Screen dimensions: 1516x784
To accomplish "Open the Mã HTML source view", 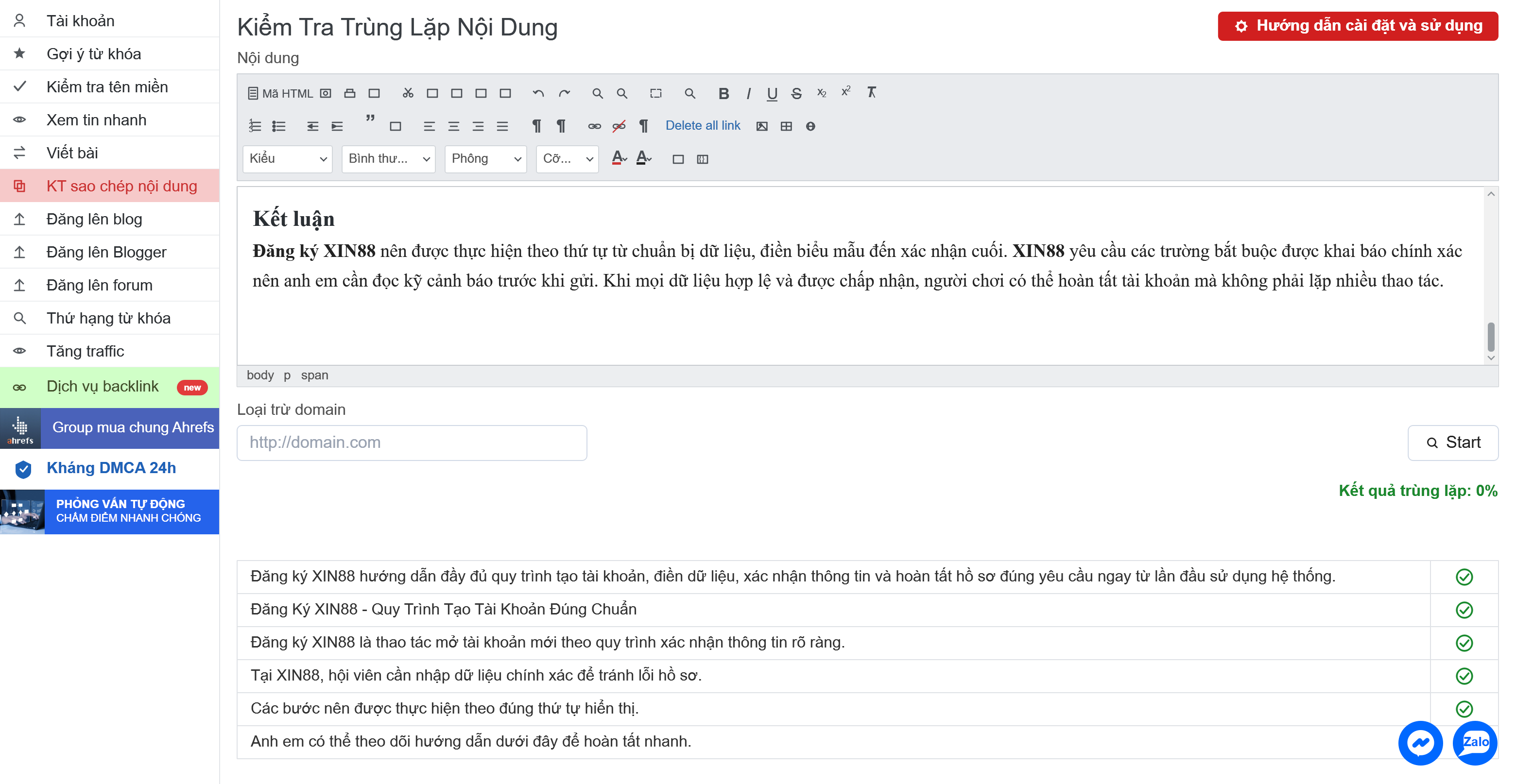I will coord(280,93).
